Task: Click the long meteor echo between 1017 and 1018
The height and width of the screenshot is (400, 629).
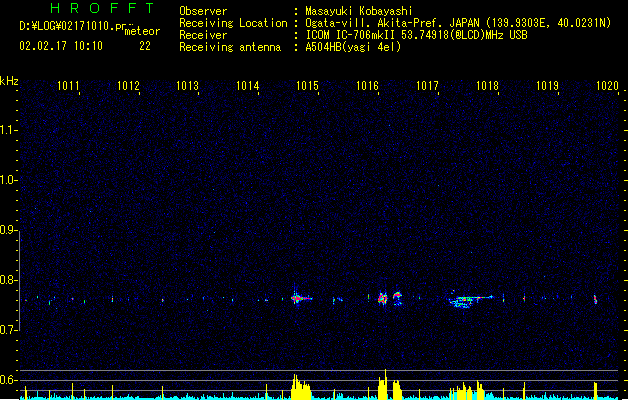Action: (470, 300)
